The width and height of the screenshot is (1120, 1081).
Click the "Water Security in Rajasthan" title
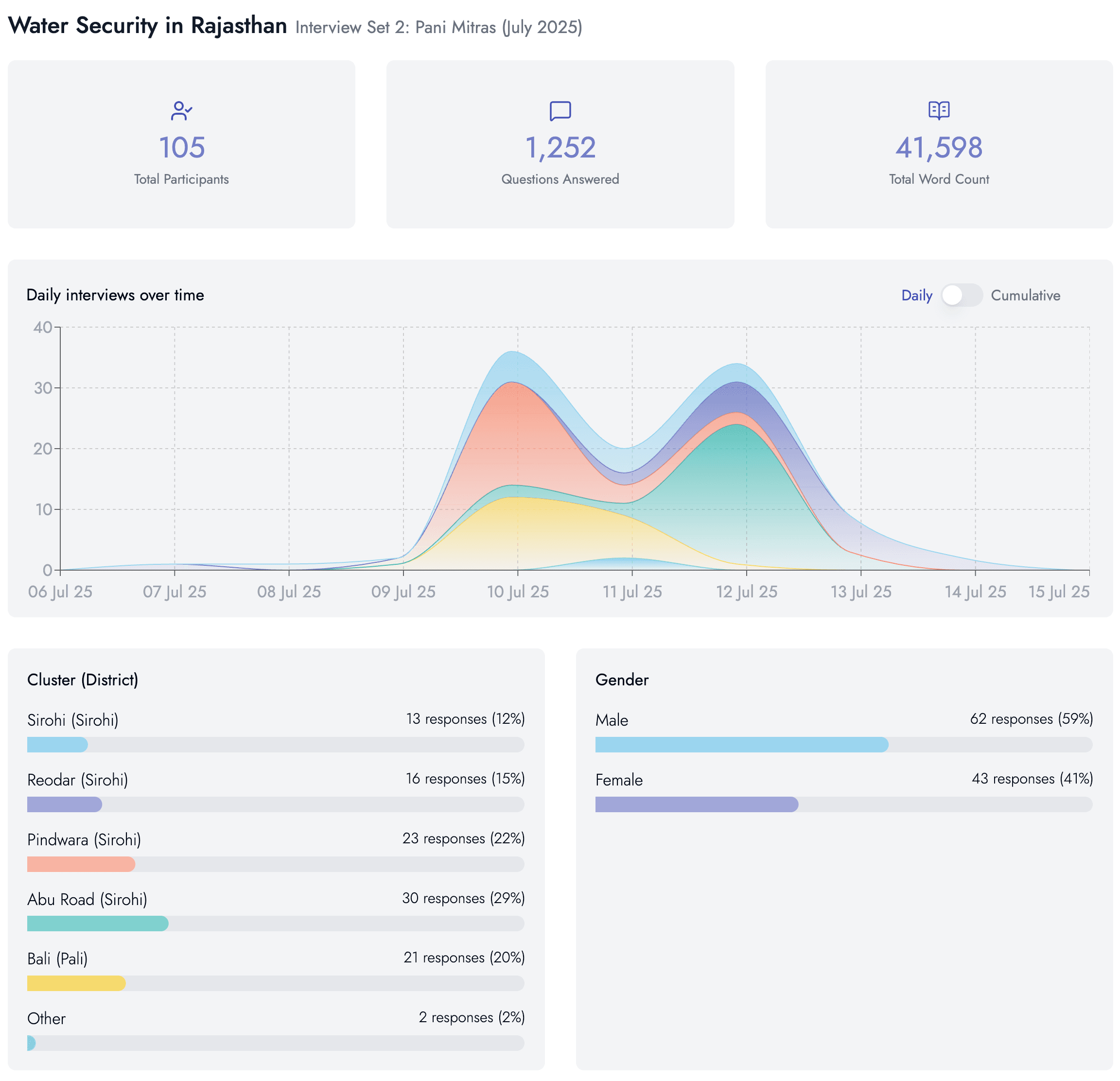(x=147, y=26)
